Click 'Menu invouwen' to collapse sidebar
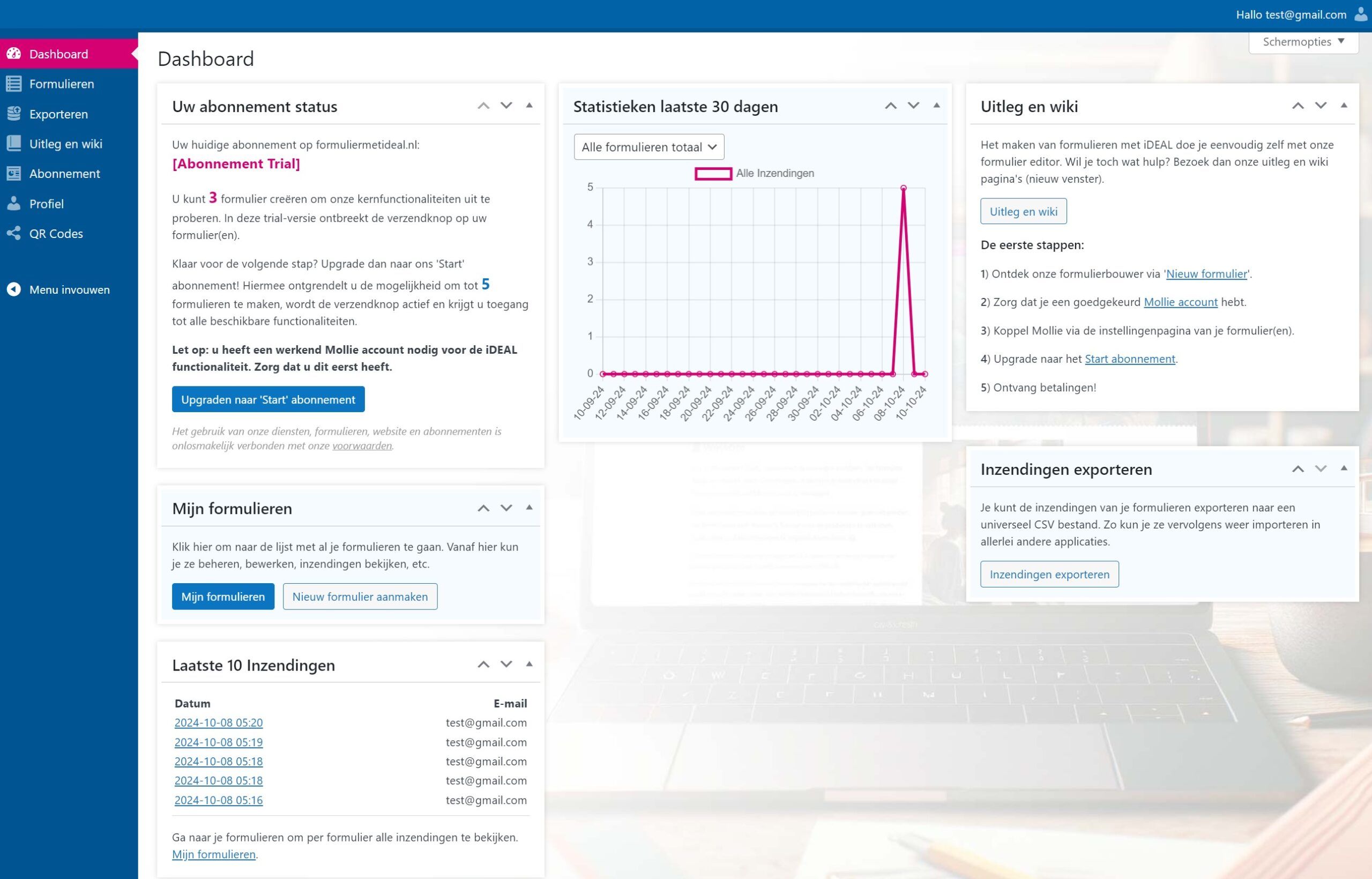 (69, 289)
